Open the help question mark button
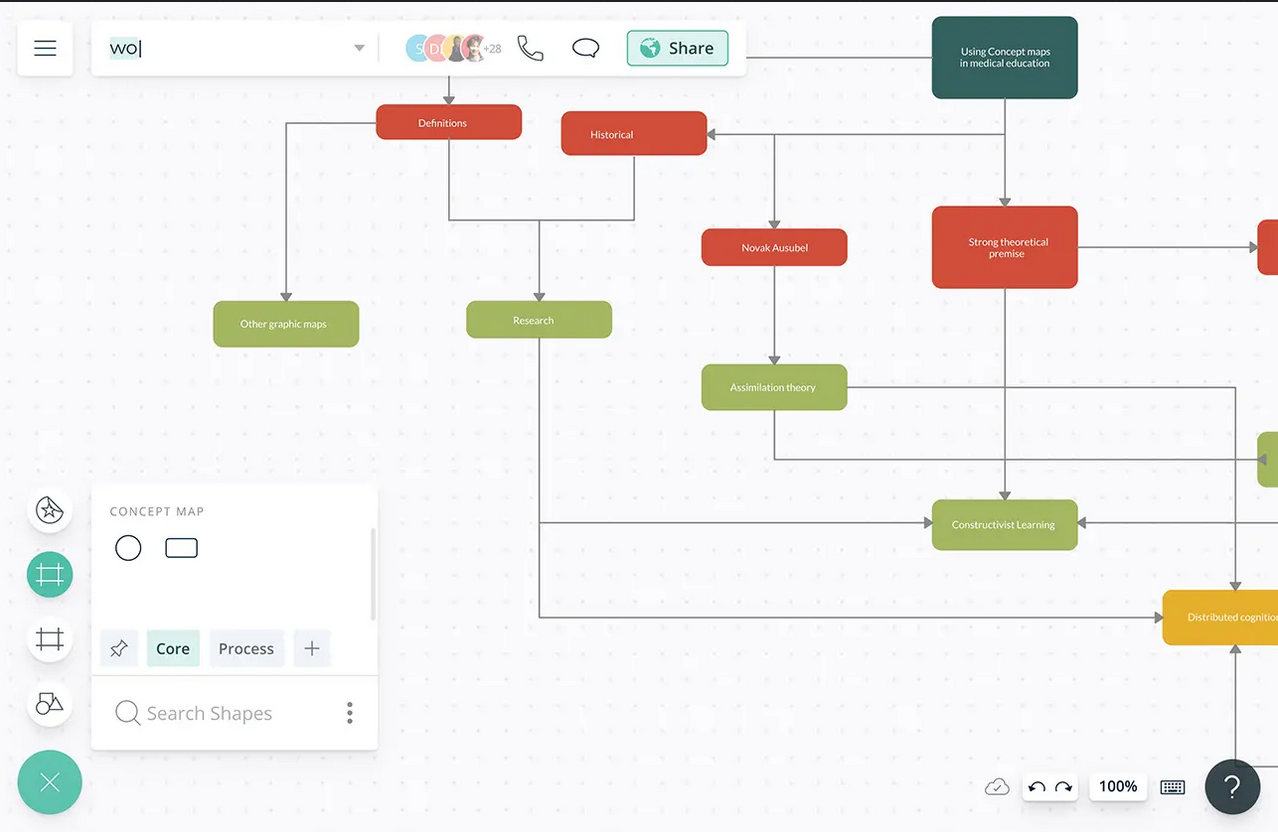This screenshot has width=1278, height=832. 1232,787
